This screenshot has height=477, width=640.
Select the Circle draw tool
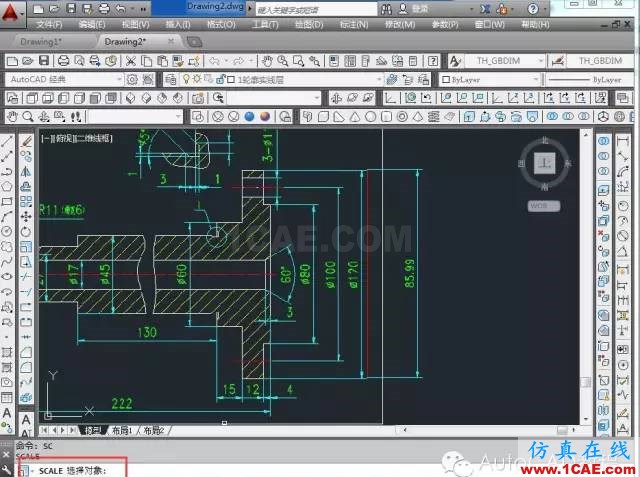click(7, 231)
